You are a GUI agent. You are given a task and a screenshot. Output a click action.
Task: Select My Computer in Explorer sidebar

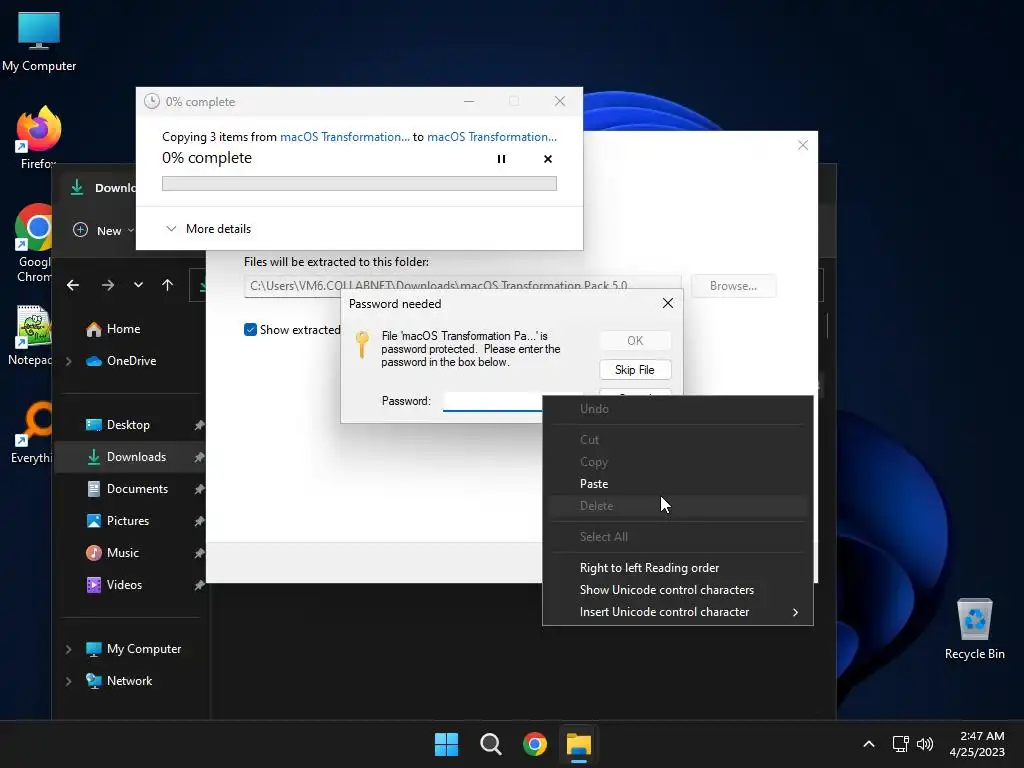tap(133, 648)
